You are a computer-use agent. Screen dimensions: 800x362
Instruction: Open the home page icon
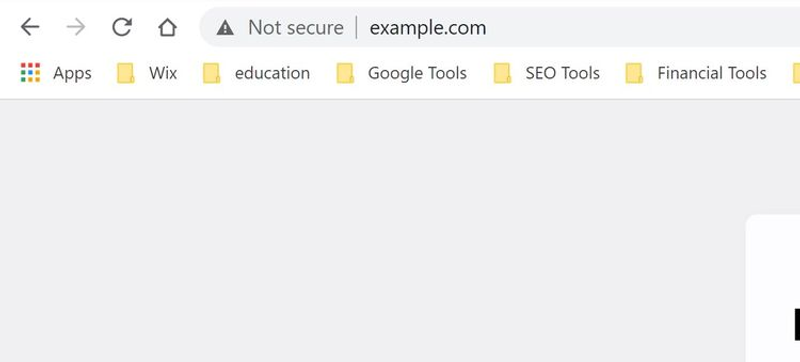pyautogui.click(x=167, y=27)
